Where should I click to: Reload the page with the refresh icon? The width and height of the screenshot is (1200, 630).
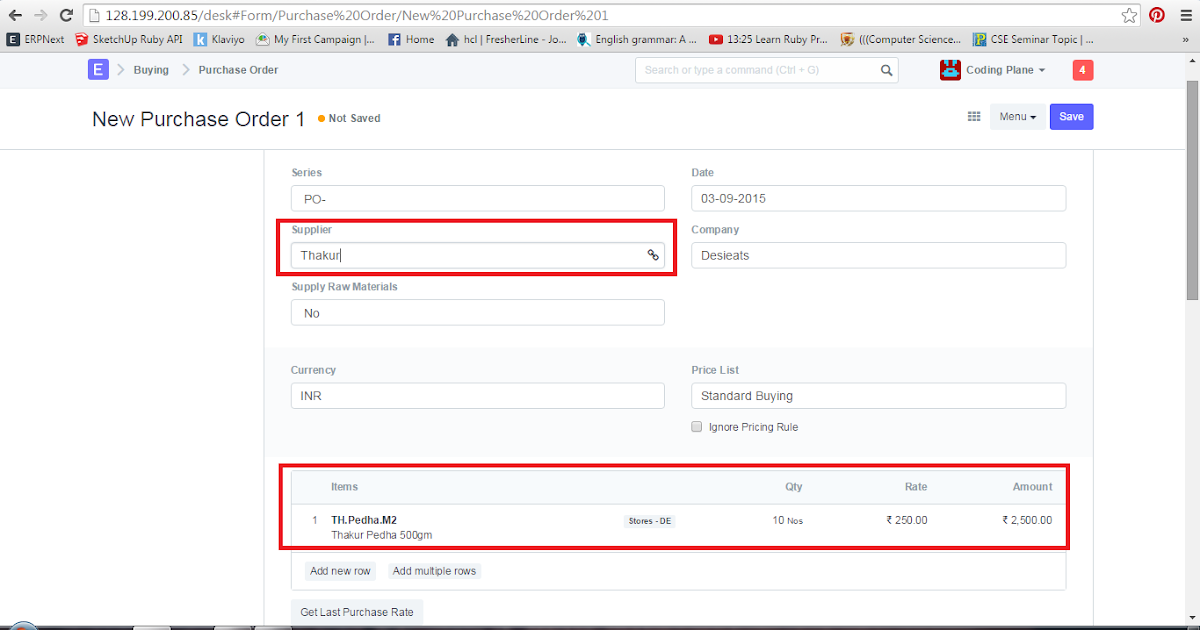(66, 15)
